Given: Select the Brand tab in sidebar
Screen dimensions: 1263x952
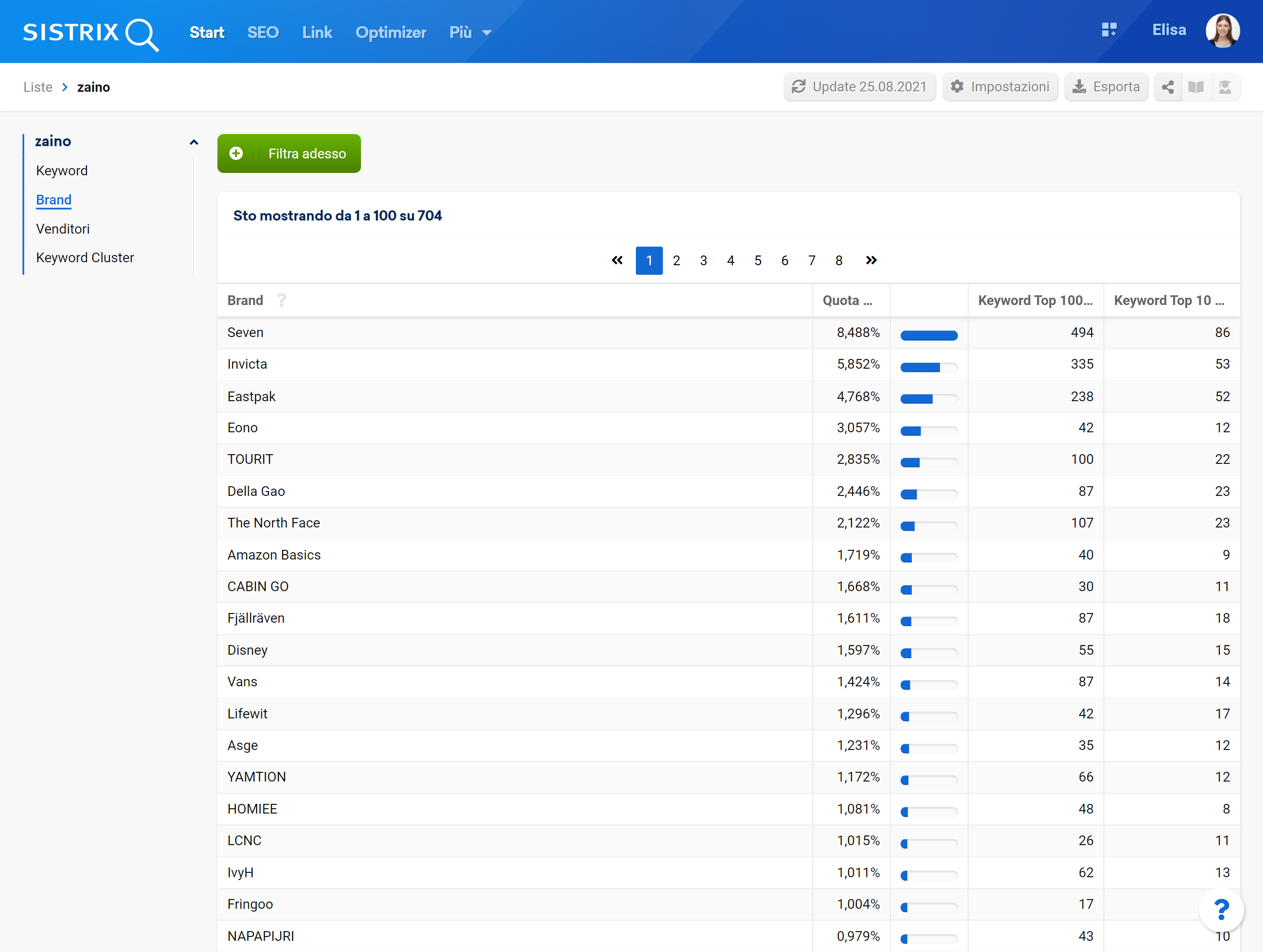Looking at the screenshot, I should tap(53, 199).
